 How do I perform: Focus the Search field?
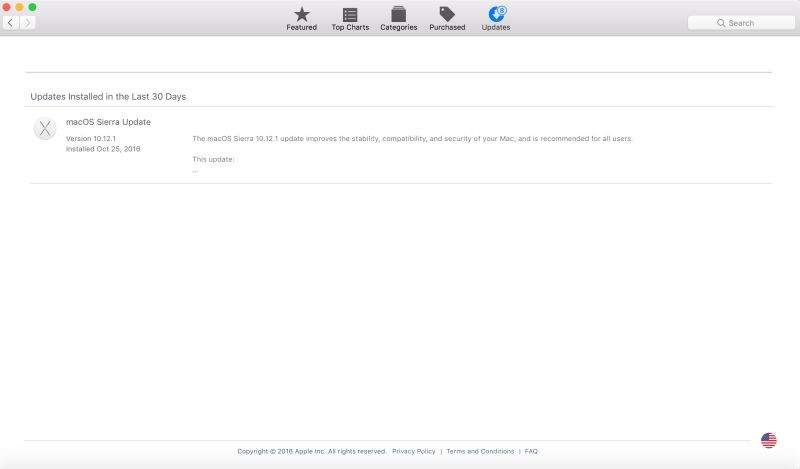pyautogui.click(x=741, y=23)
